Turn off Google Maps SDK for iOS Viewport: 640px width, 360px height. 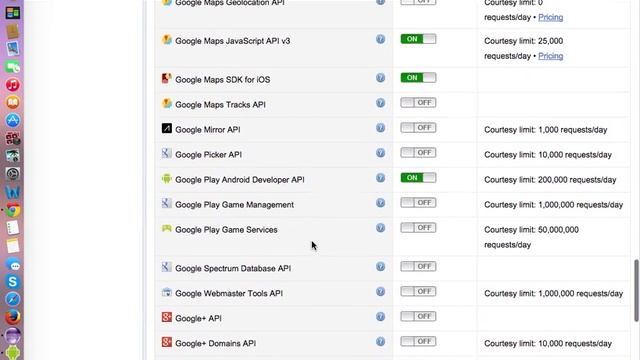(418, 78)
